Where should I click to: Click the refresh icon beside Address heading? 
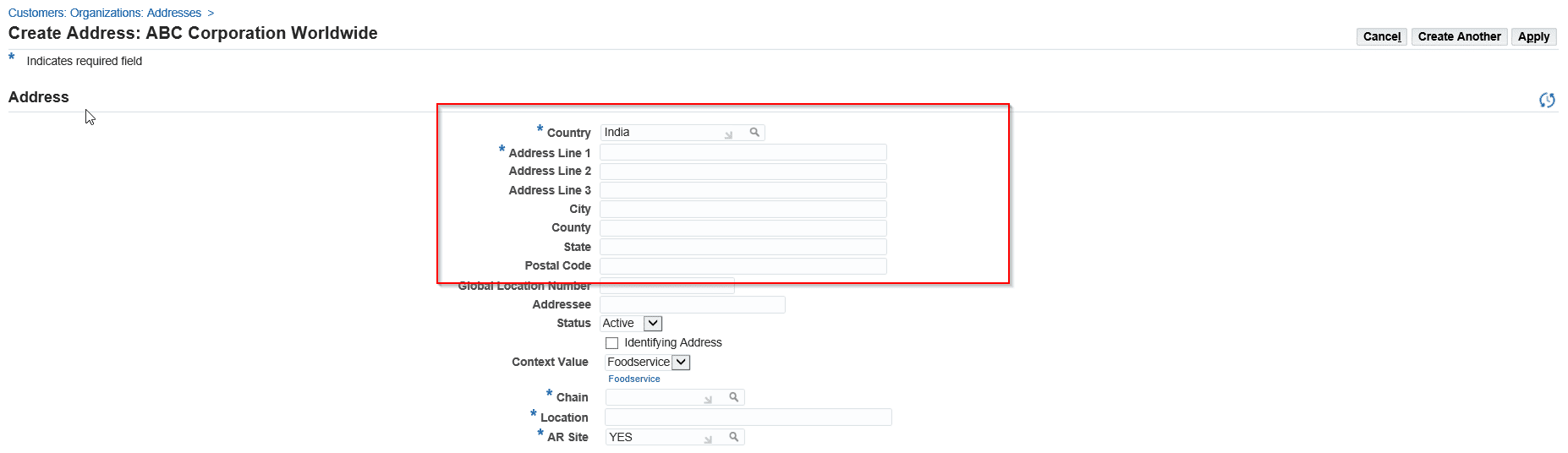point(1547,100)
